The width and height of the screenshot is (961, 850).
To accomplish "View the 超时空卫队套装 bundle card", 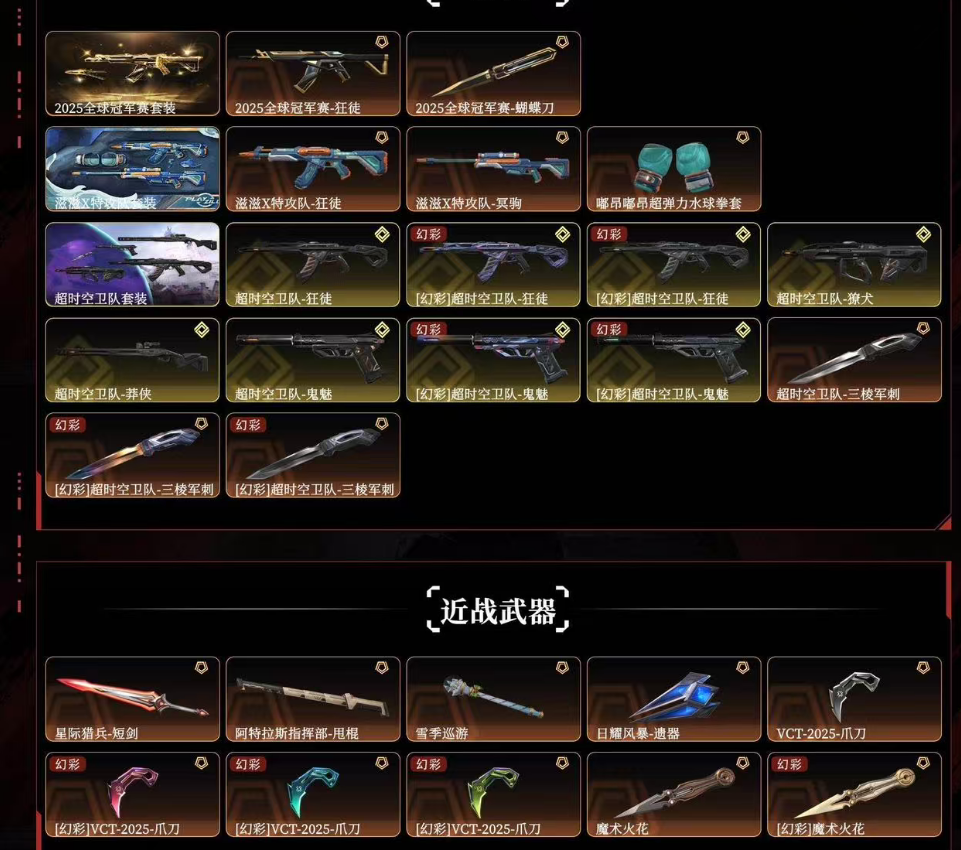I will 132,265.
